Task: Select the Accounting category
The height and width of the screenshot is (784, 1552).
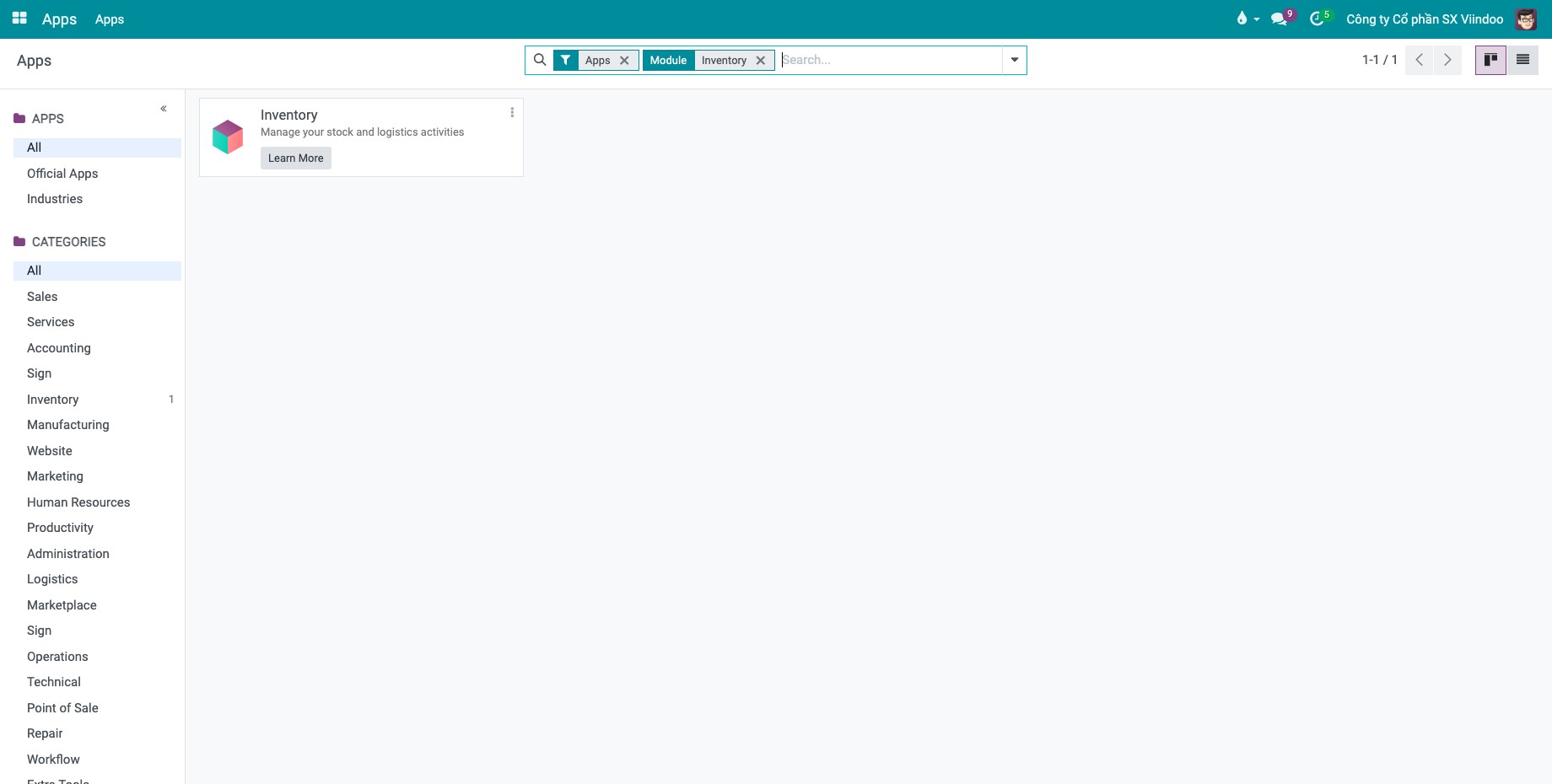Action: click(97, 348)
